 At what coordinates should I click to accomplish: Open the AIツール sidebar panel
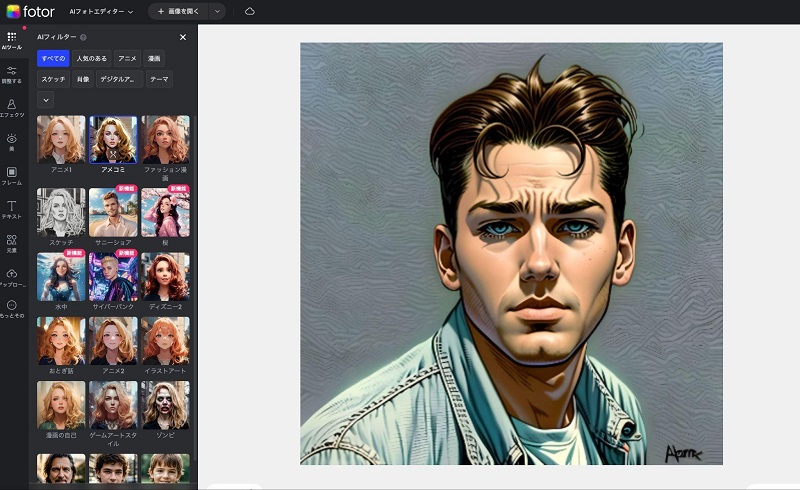[x=12, y=40]
